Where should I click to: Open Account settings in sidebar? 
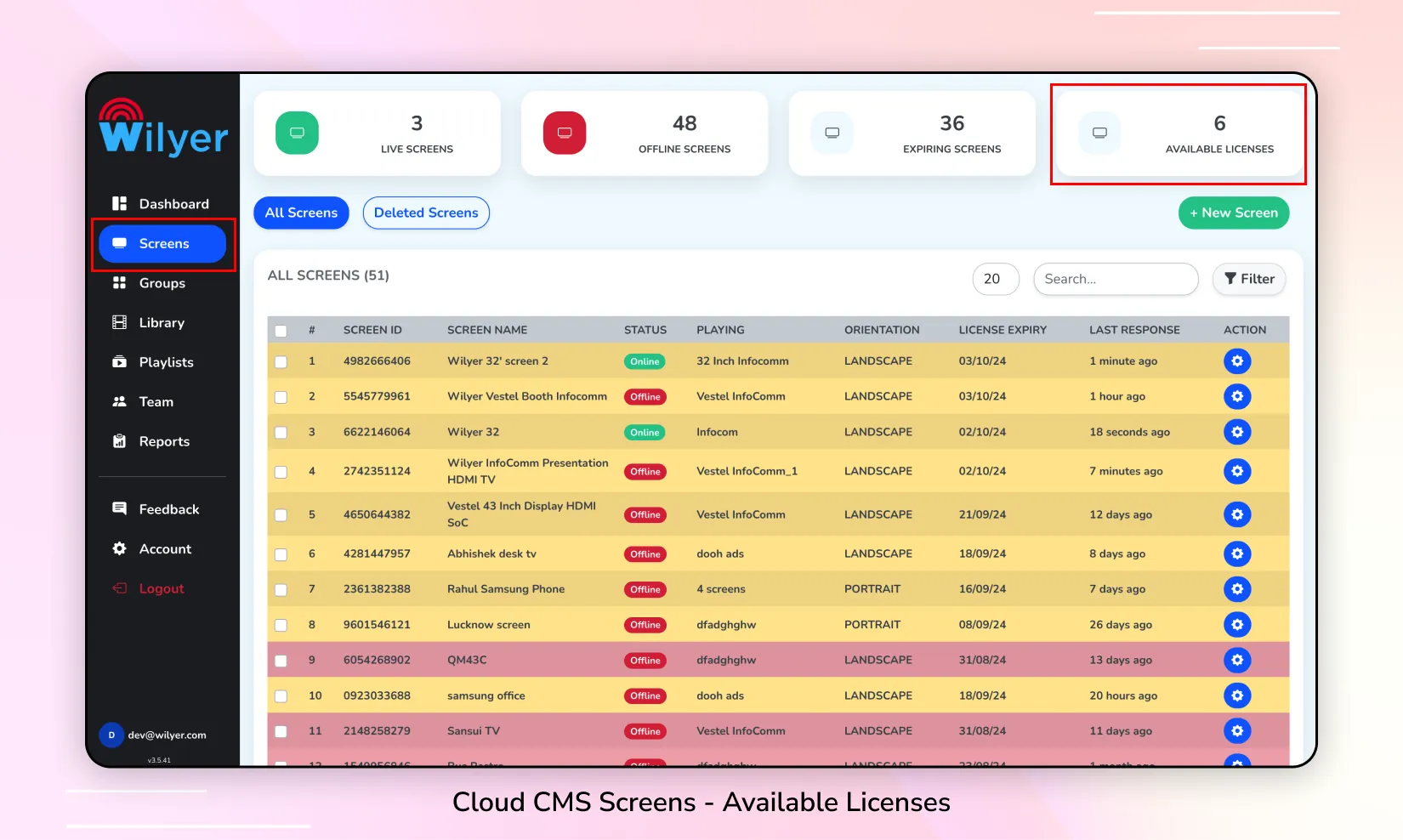152,549
